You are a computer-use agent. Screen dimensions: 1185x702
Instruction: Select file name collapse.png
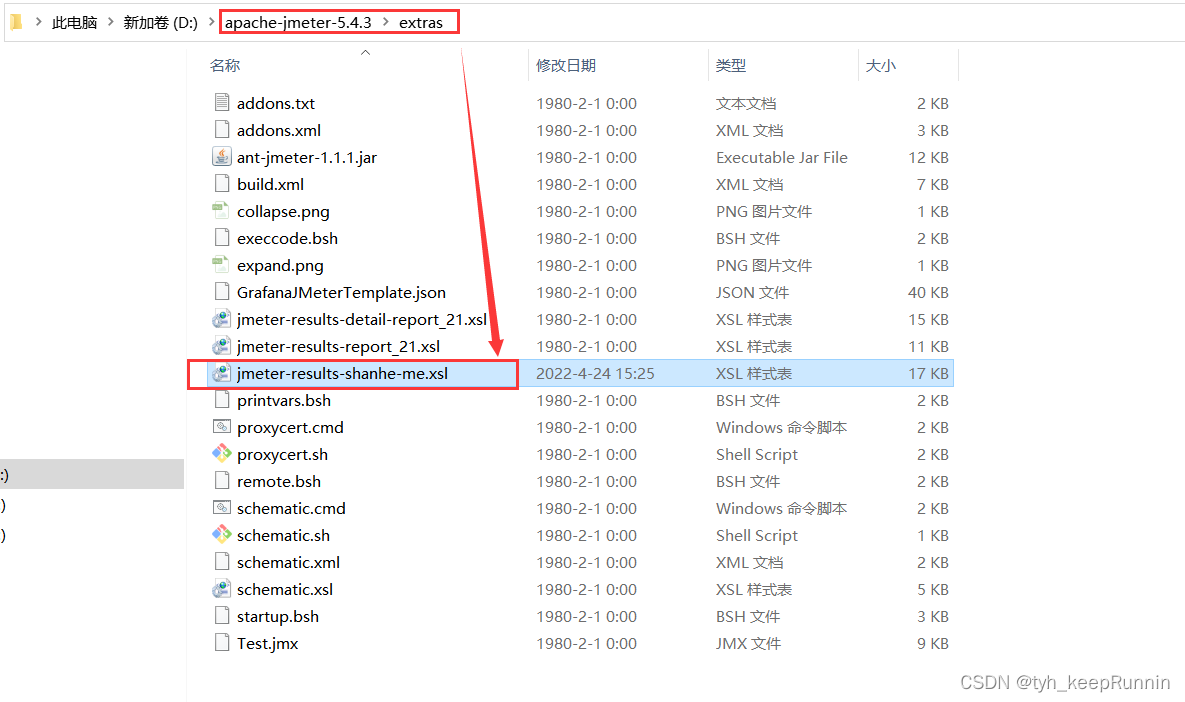283,212
